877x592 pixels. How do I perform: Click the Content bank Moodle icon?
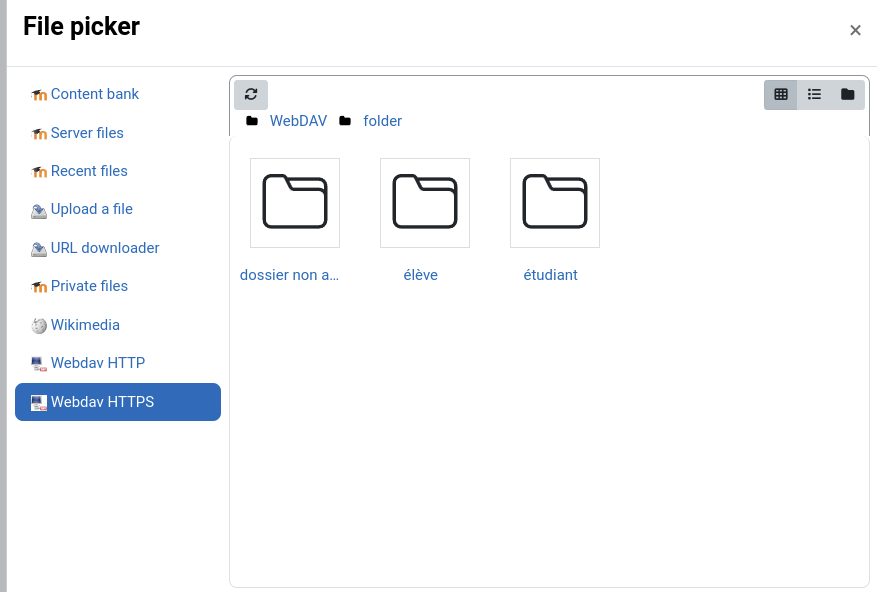tap(39, 95)
